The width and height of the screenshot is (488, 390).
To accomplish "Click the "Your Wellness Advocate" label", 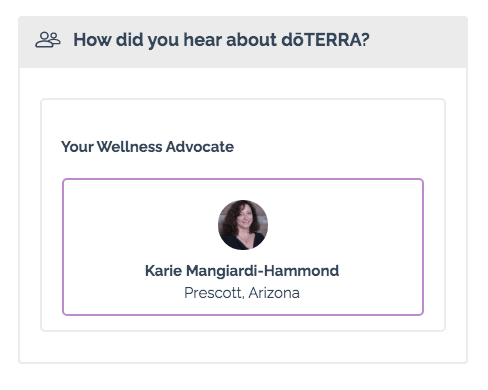I will tap(147, 147).
